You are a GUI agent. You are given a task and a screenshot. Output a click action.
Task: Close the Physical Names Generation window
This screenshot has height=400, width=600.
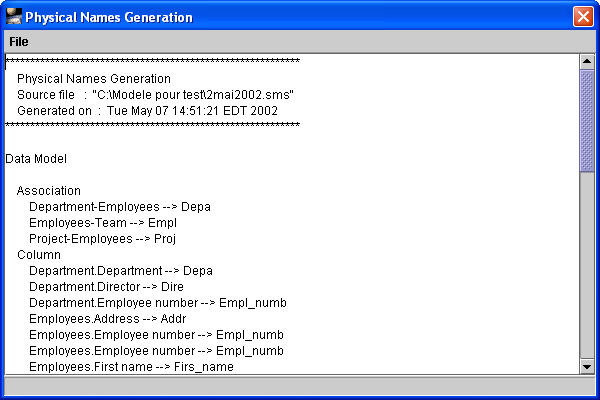(x=582, y=17)
